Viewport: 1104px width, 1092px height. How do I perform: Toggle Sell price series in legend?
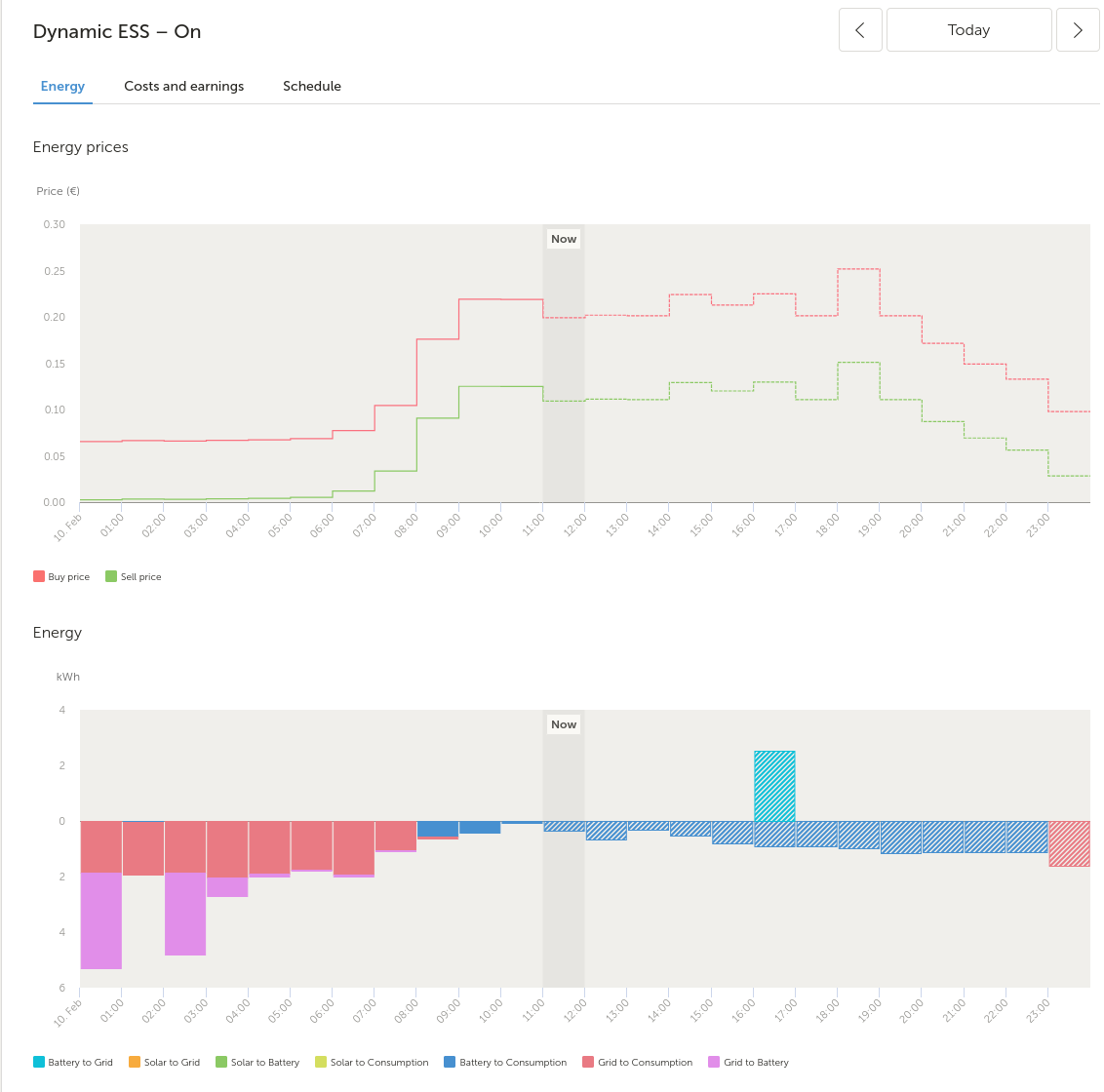[134, 576]
